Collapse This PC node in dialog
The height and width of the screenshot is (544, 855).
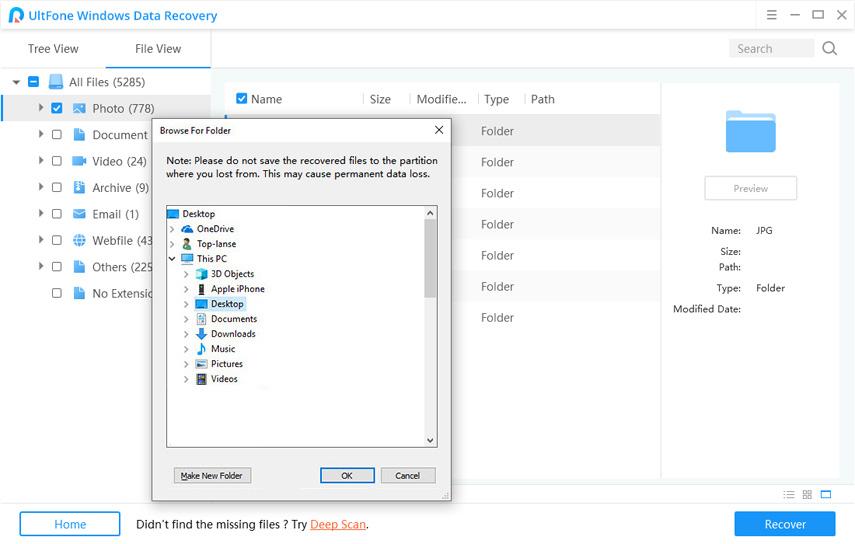pos(172,259)
